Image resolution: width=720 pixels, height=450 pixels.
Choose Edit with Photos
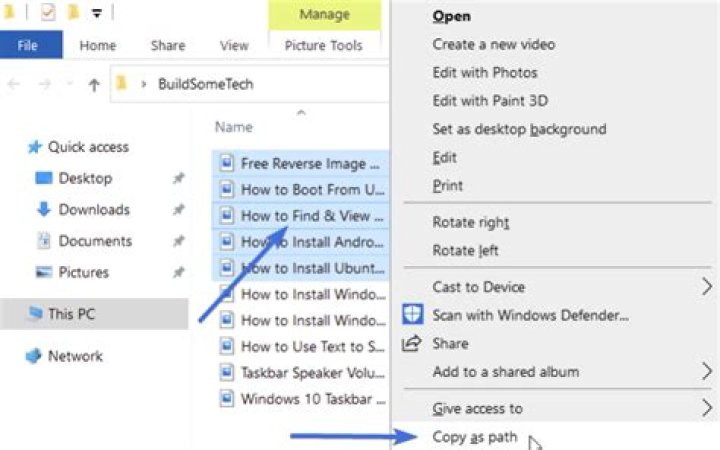[485, 73]
